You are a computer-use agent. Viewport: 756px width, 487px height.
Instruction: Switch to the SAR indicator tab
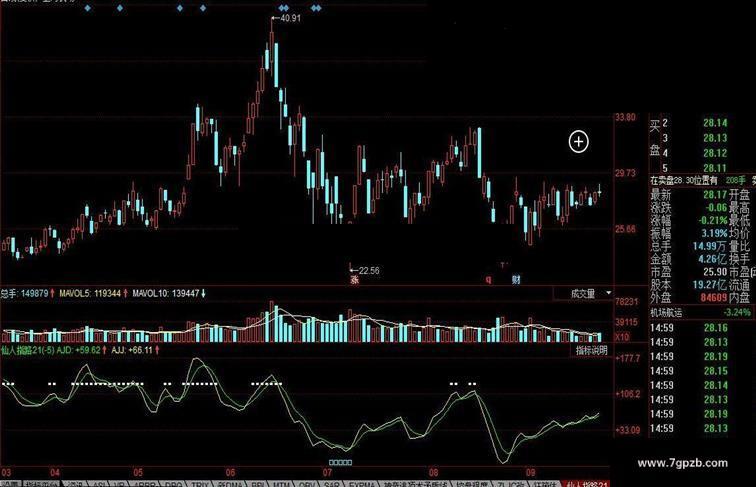click(331, 484)
